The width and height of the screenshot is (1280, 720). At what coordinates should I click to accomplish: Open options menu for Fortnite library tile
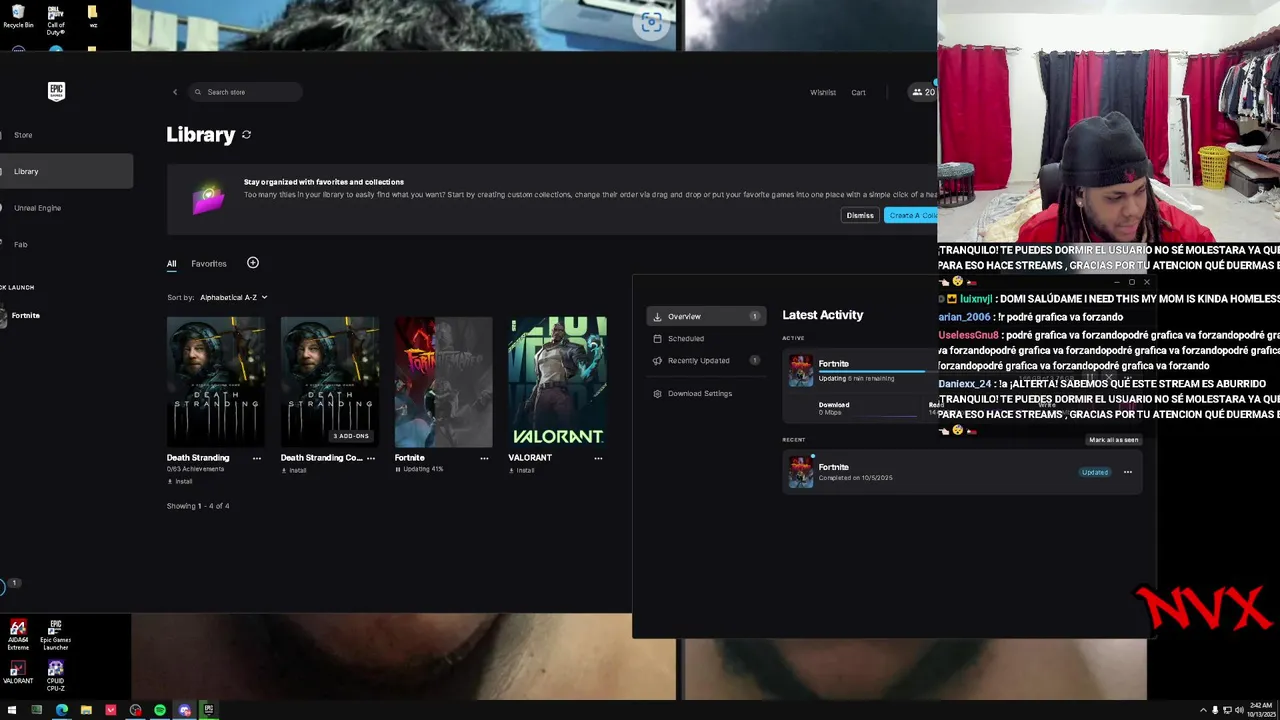click(x=484, y=458)
